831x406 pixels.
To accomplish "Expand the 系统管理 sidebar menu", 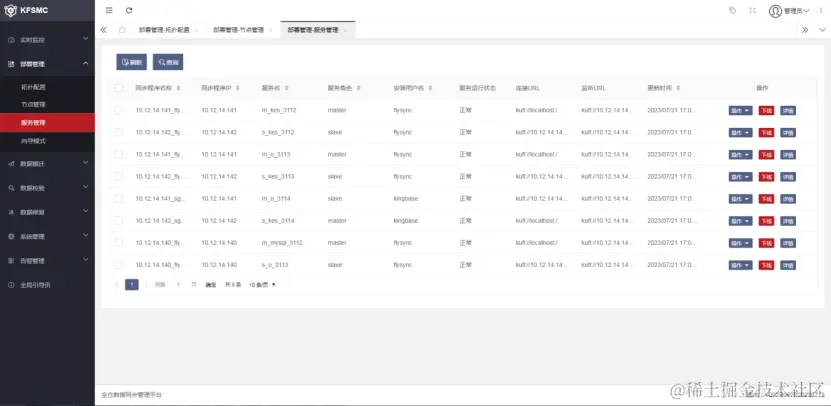I will (48, 236).
